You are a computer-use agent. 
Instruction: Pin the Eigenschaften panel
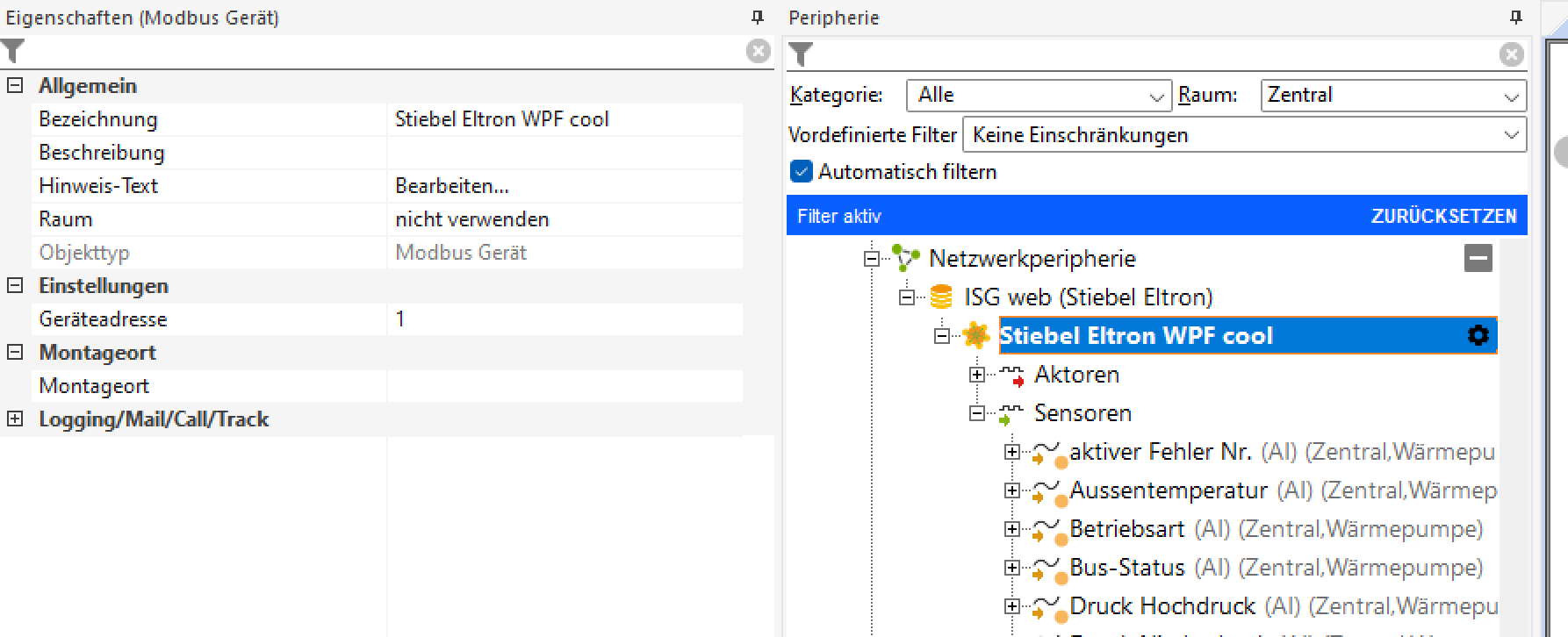point(758,18)
